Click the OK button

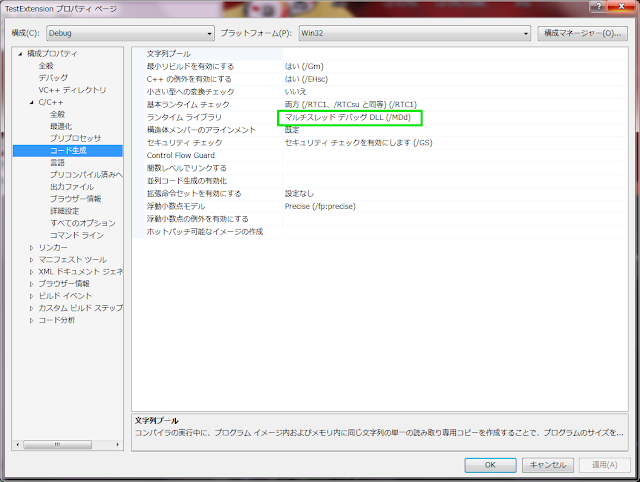490,465
